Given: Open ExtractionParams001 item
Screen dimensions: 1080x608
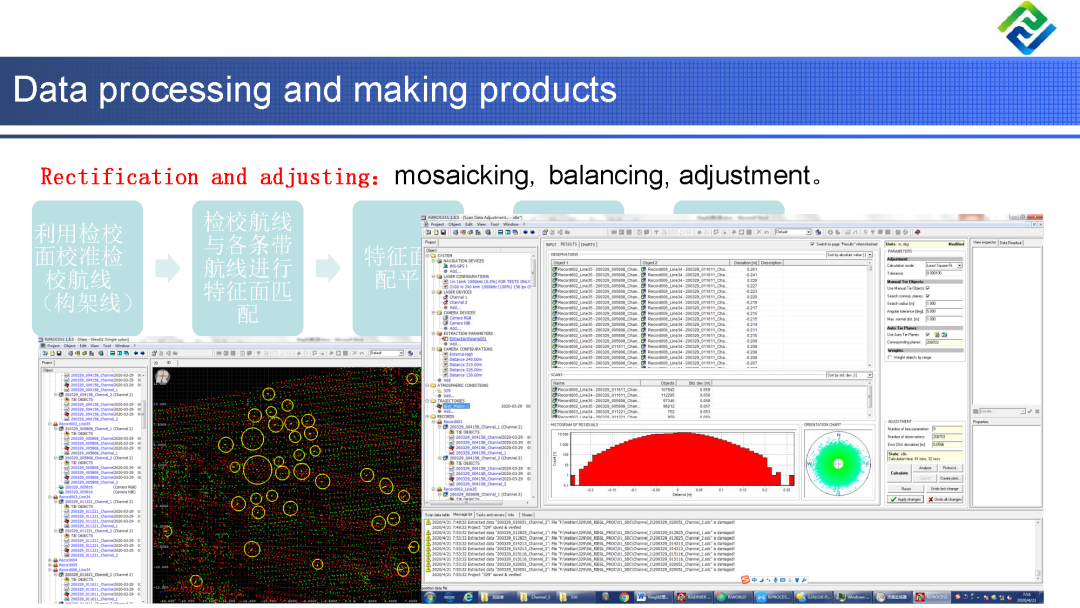Looking at the screenshot, I should (468, 339).
